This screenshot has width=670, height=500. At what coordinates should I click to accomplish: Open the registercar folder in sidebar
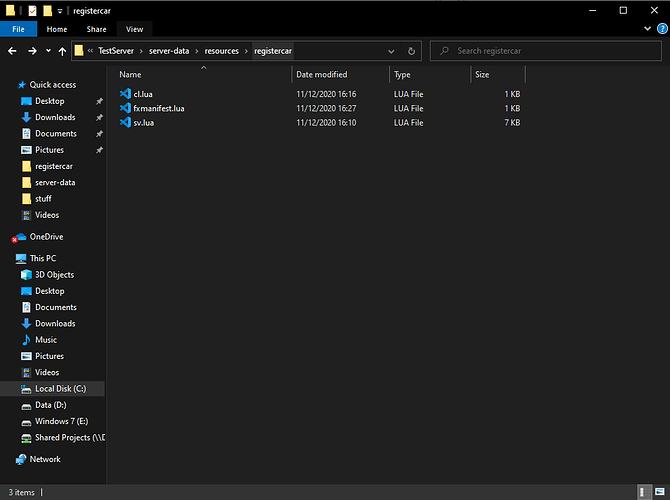(x=54, y=166)
